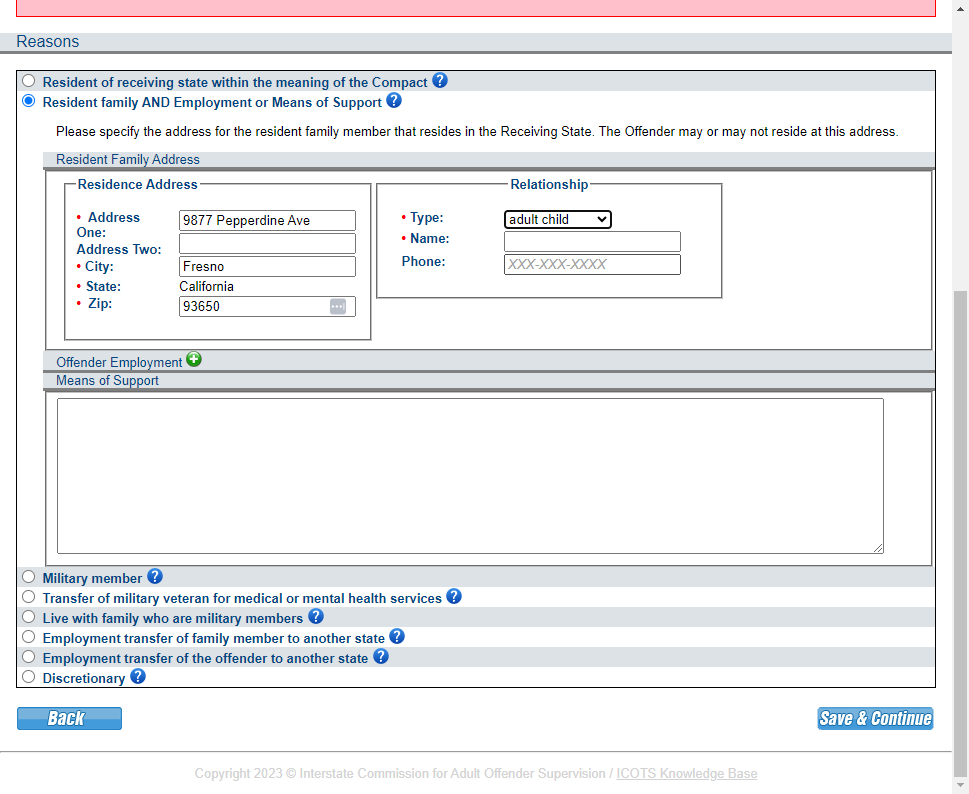Image resolution: width=969 pixels, height=794 pixels.
Task: Select Resident of receiving state radio button
Action: [28, 81]
